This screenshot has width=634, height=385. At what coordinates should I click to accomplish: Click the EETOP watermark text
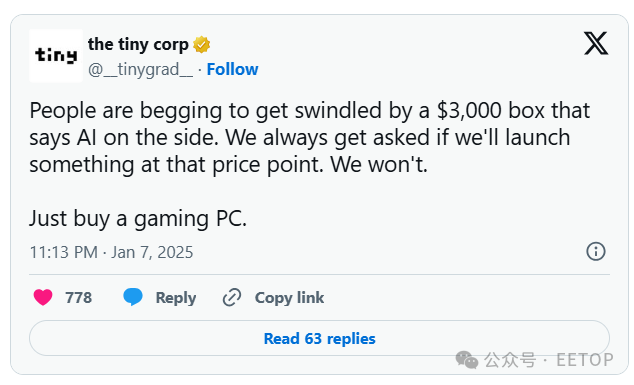point(585,360)
